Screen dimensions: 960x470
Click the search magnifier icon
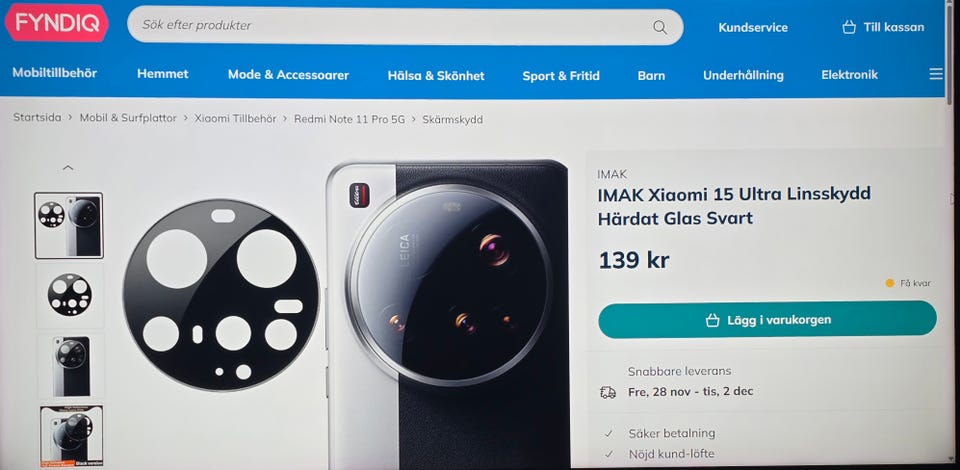tap(659, 27)
